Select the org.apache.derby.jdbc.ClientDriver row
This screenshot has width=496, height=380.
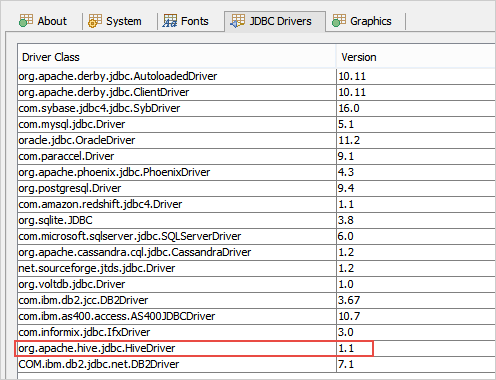tap(257, 92)
